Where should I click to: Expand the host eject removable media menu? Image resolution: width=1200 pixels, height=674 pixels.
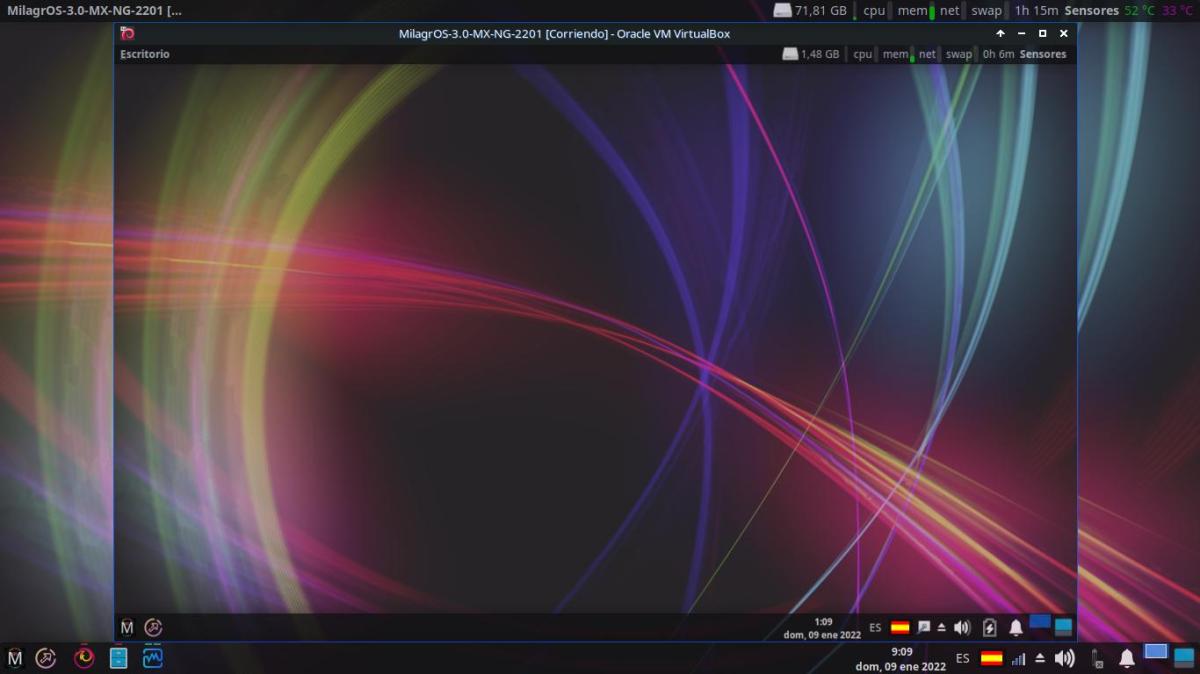coord(1040,658)
